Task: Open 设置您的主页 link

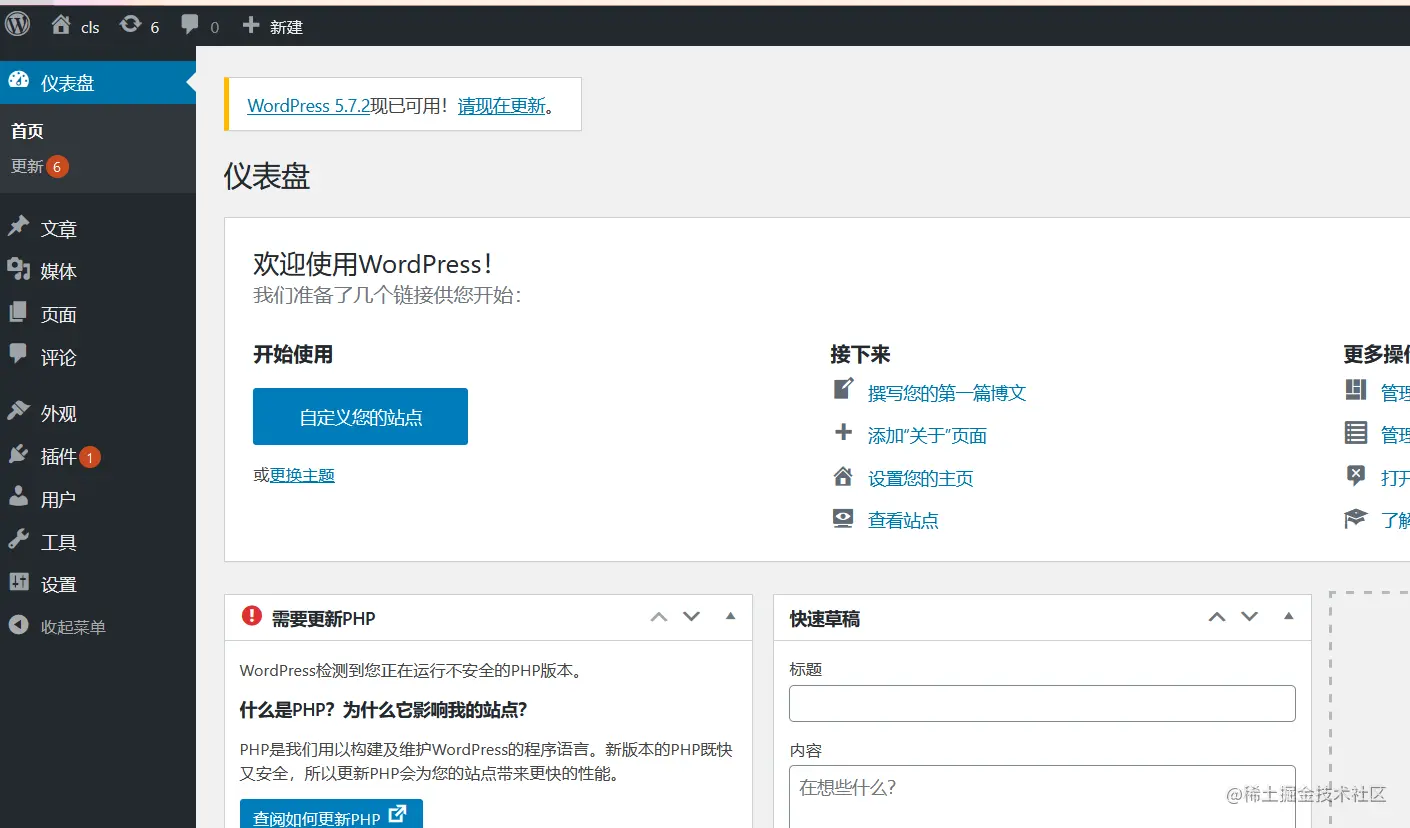Action: [x=921, y=479]
